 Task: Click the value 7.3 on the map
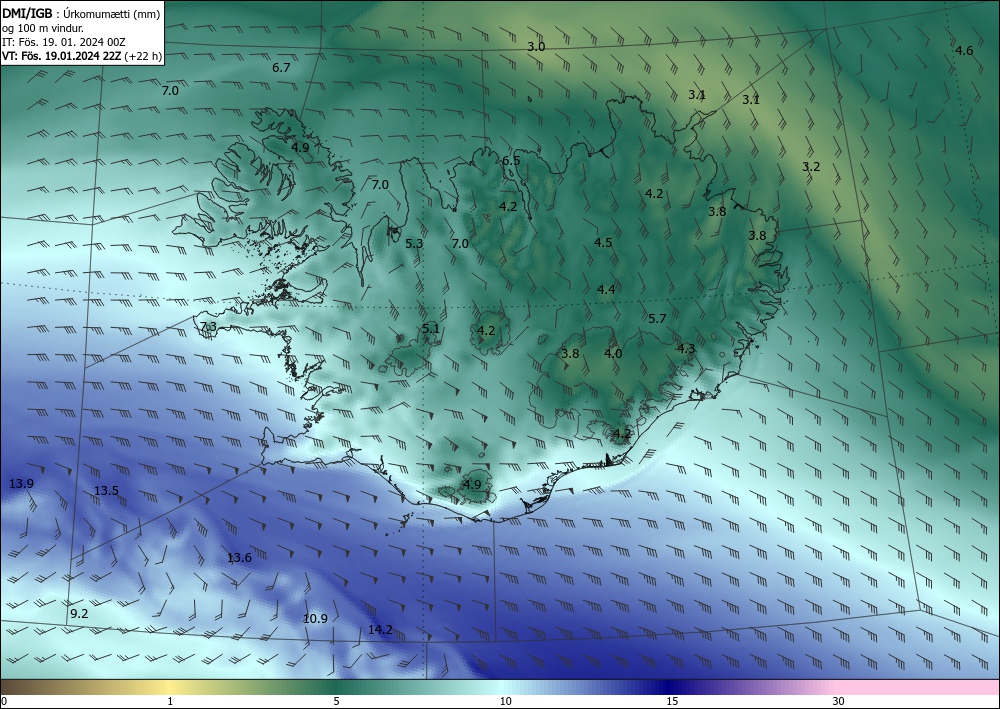point(209,327)
